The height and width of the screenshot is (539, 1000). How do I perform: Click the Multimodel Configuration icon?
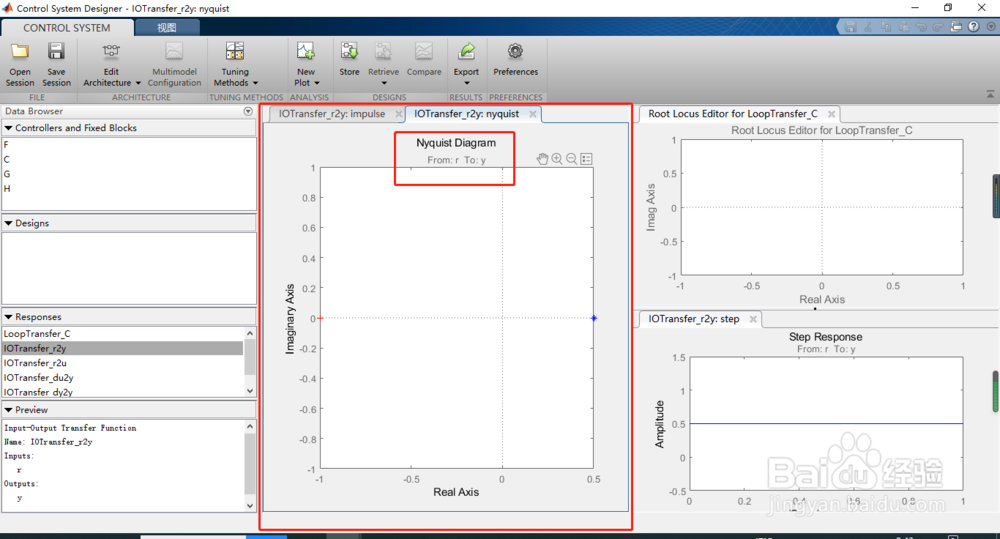[x=174, y=52]
